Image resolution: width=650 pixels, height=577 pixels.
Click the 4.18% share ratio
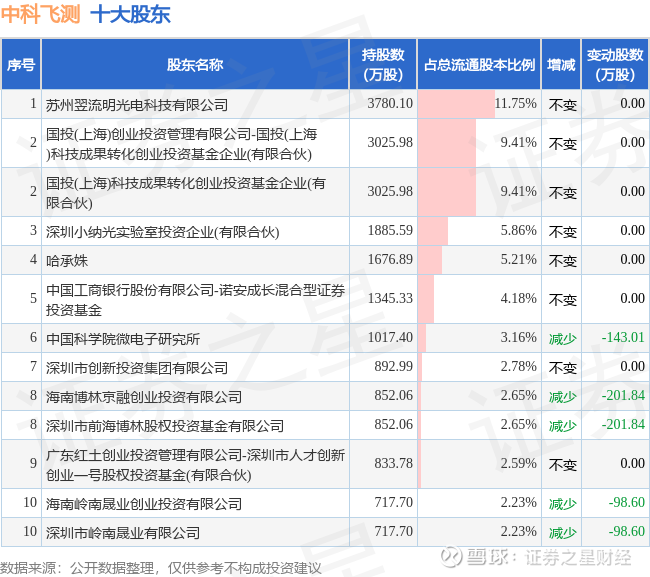[519, 298]
